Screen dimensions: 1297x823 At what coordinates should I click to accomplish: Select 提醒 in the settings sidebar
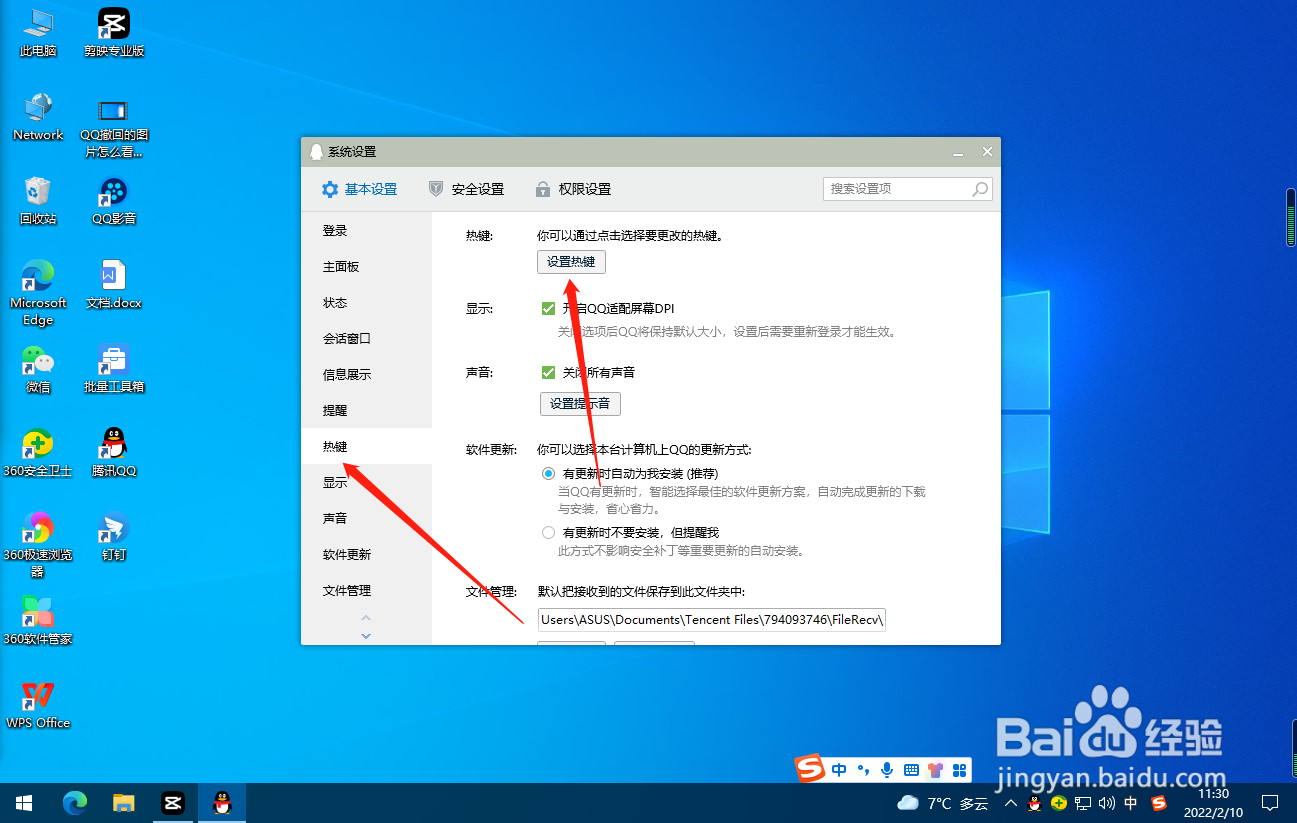tap(335, 410)
